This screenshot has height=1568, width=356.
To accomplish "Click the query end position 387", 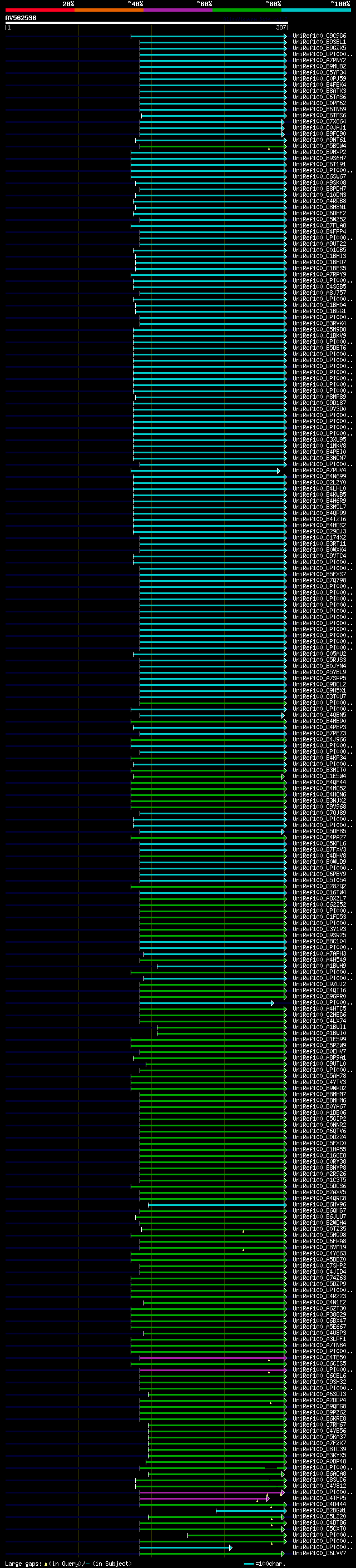I will [280, 27].
